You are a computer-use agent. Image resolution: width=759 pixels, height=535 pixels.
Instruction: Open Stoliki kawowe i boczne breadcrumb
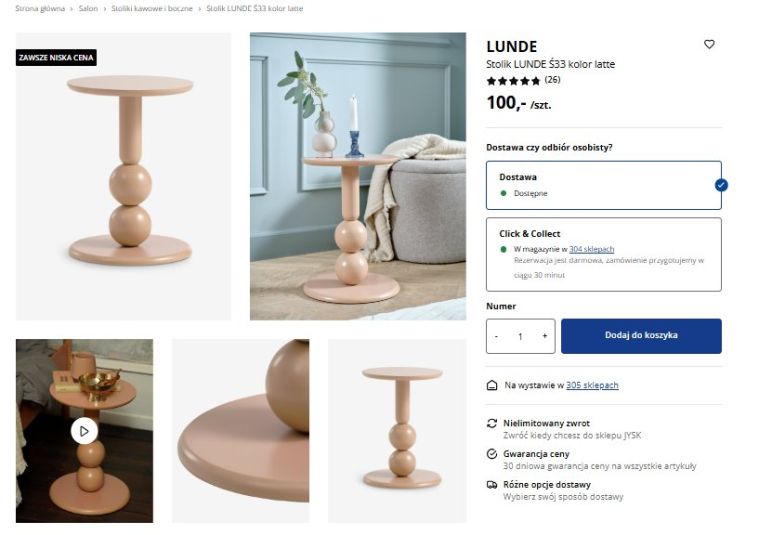[x=152, y=9]
